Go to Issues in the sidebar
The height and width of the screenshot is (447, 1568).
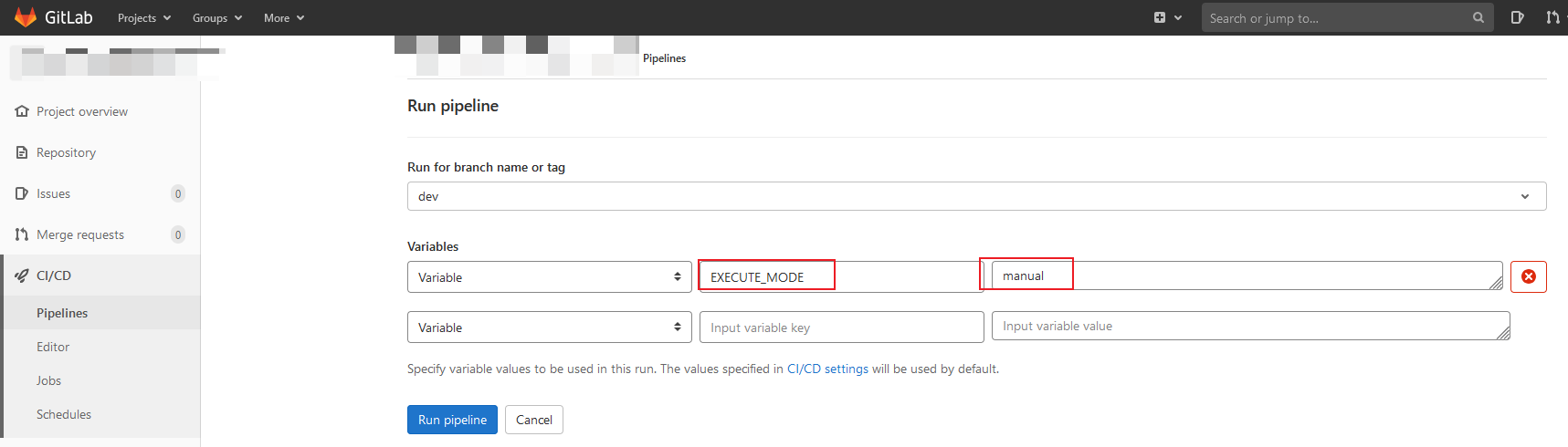tap(53, 193)
